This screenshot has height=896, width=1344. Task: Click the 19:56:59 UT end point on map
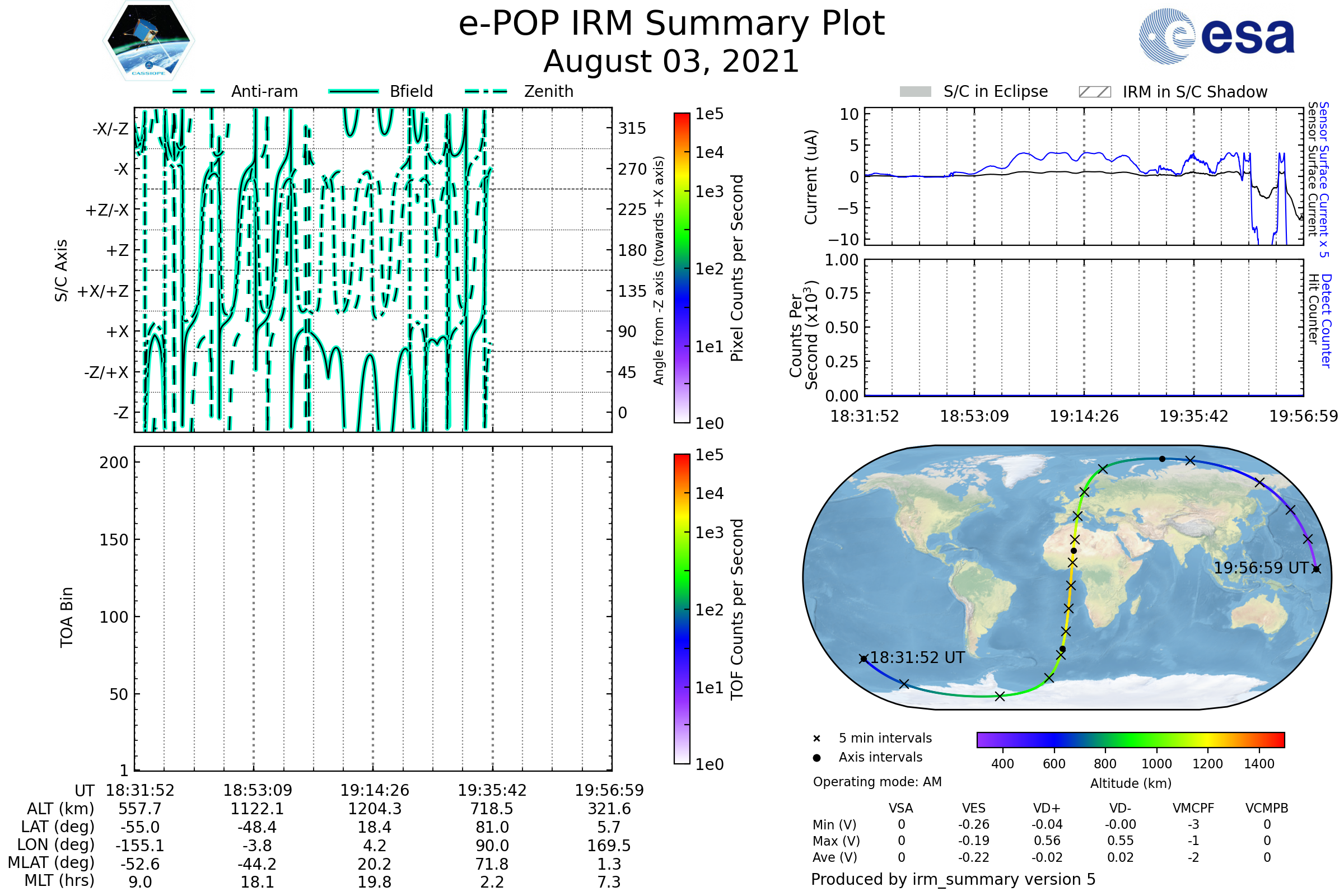click(1316, 569)
